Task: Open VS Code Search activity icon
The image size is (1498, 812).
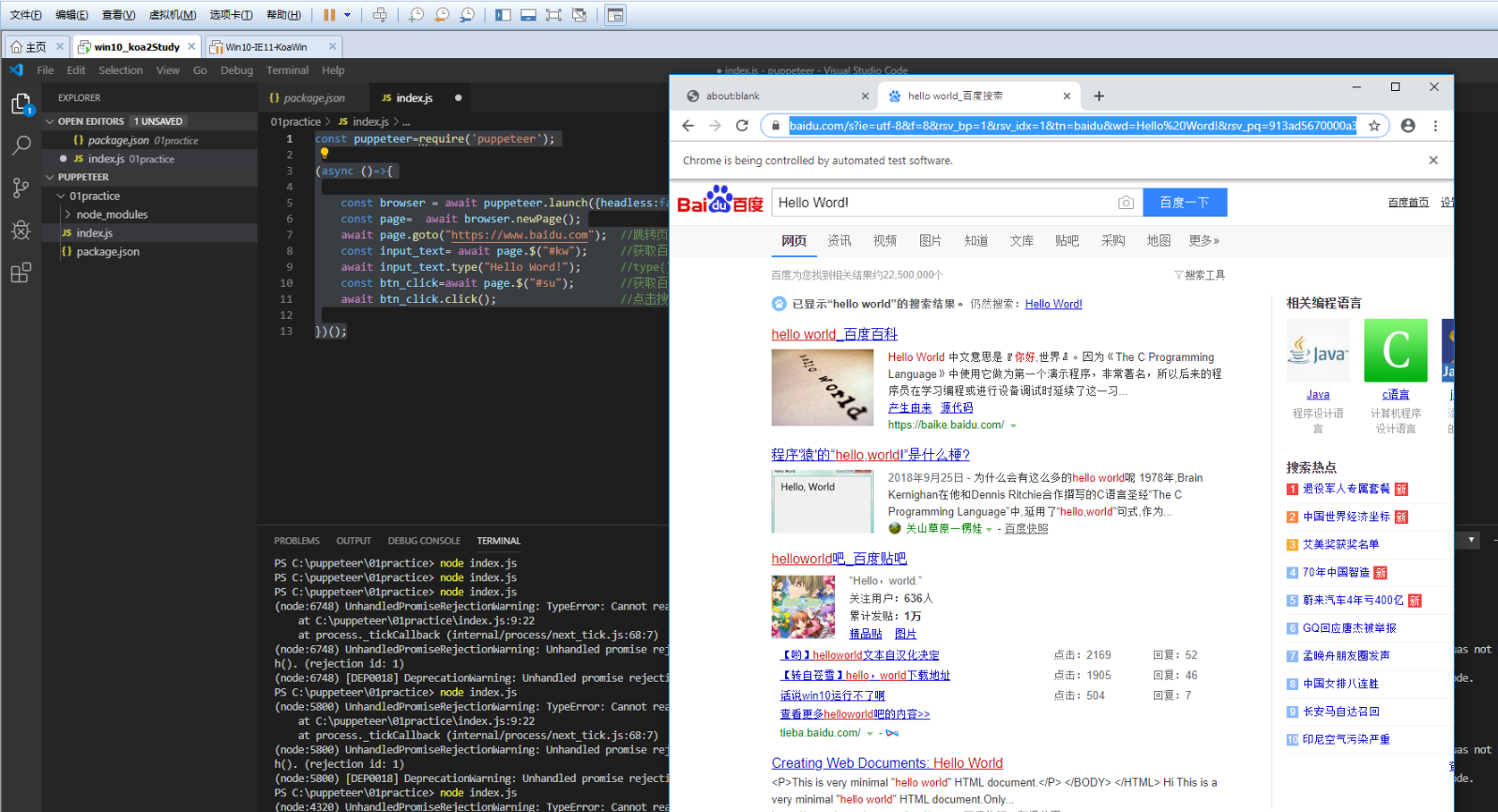Action: 21,145
